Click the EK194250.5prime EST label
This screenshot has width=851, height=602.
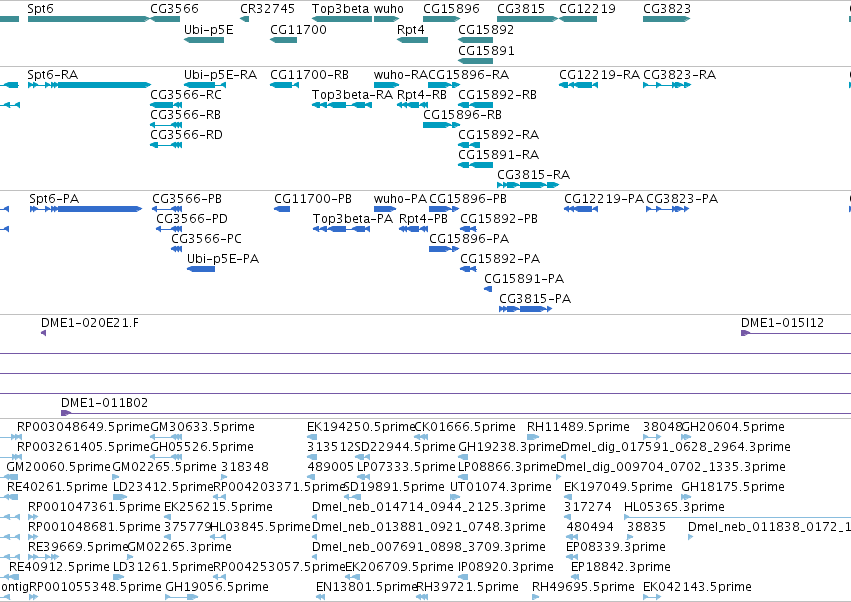click(x=361, y=427)
